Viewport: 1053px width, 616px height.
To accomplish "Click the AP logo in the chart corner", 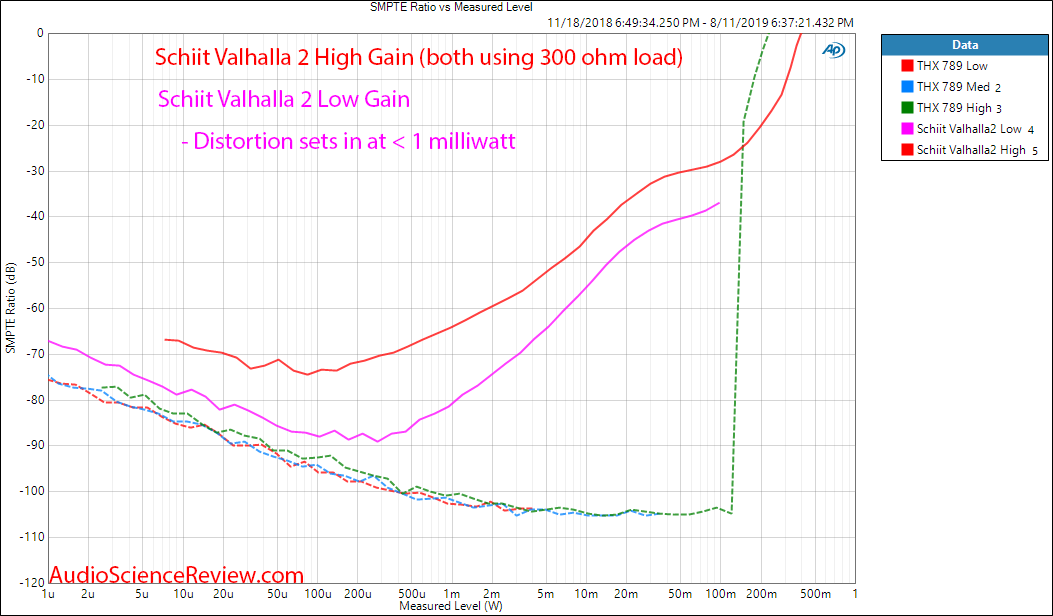I will pos(833,50).
